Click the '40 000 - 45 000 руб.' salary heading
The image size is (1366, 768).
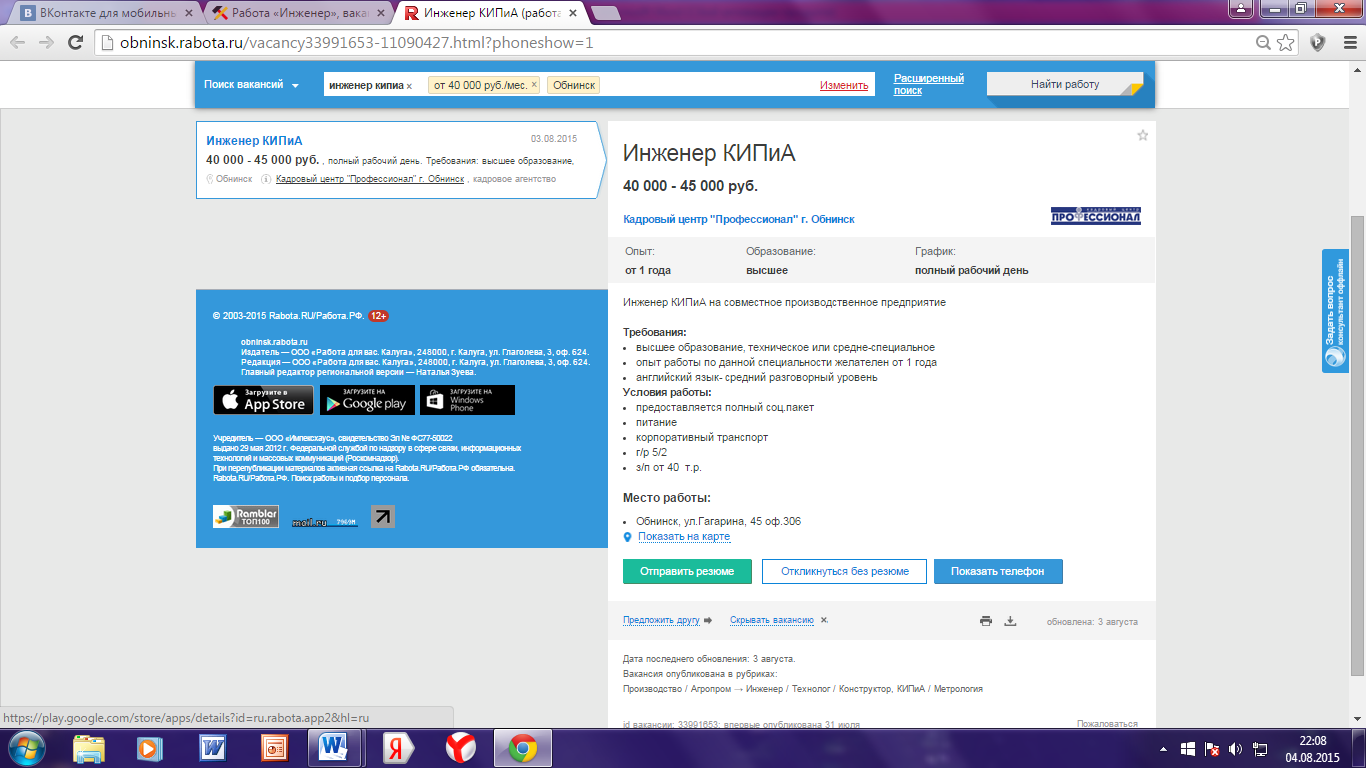point(690,186)
